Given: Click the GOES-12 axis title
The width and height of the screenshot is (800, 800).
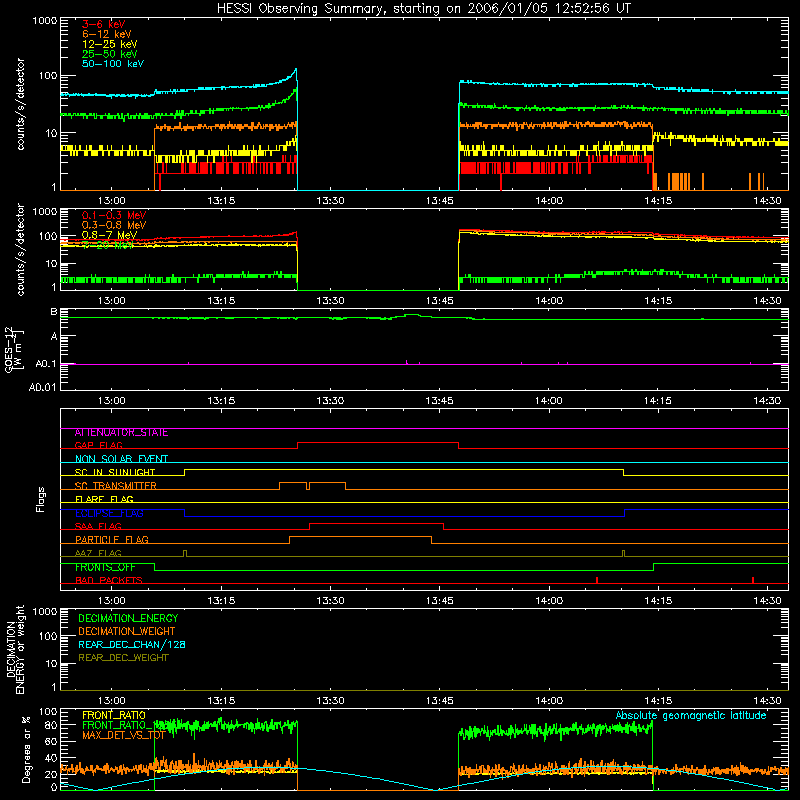Looking at the screenshot, I should coord(12,351).
